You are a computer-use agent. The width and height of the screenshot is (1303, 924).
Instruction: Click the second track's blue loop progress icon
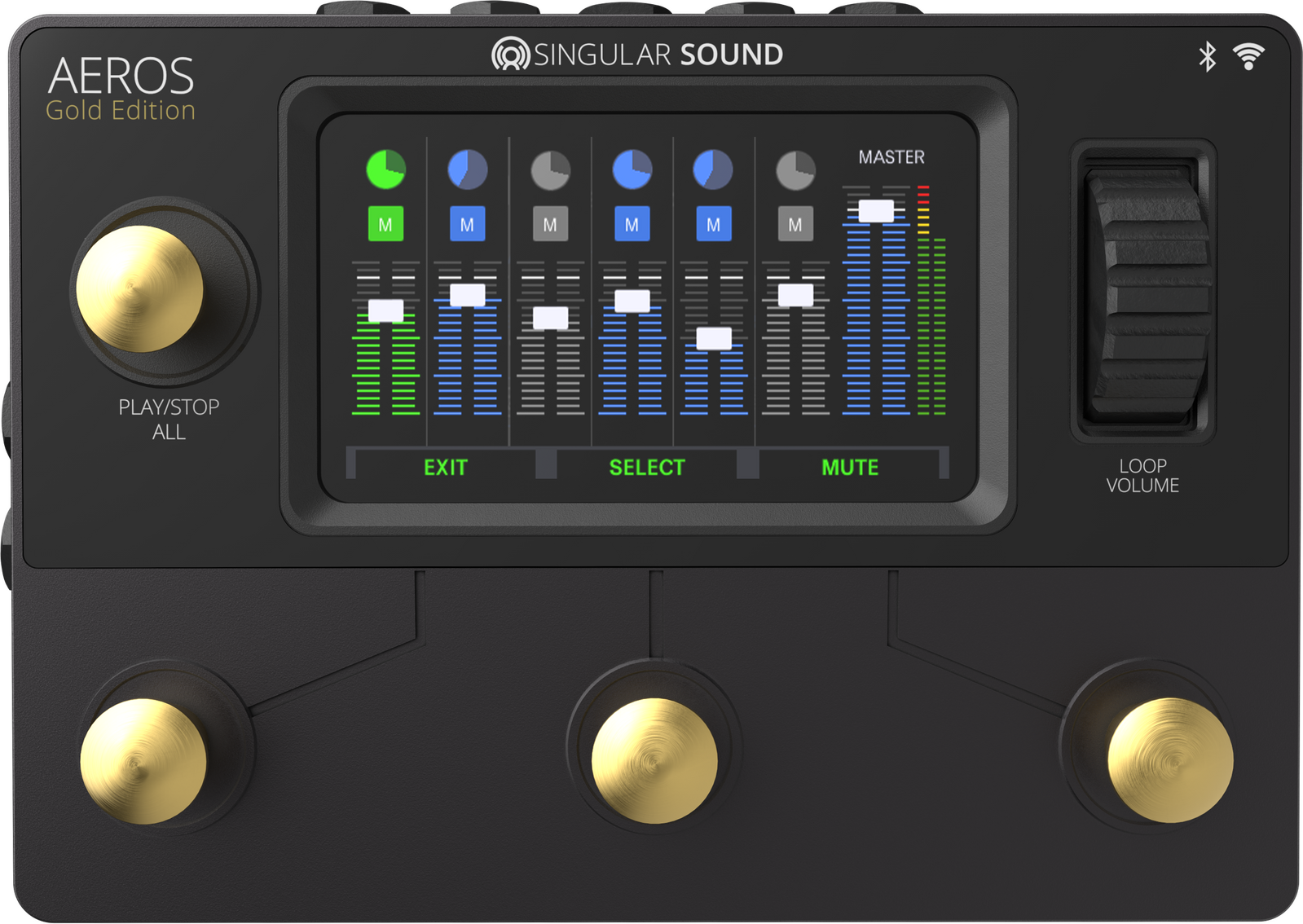(468, 169)
